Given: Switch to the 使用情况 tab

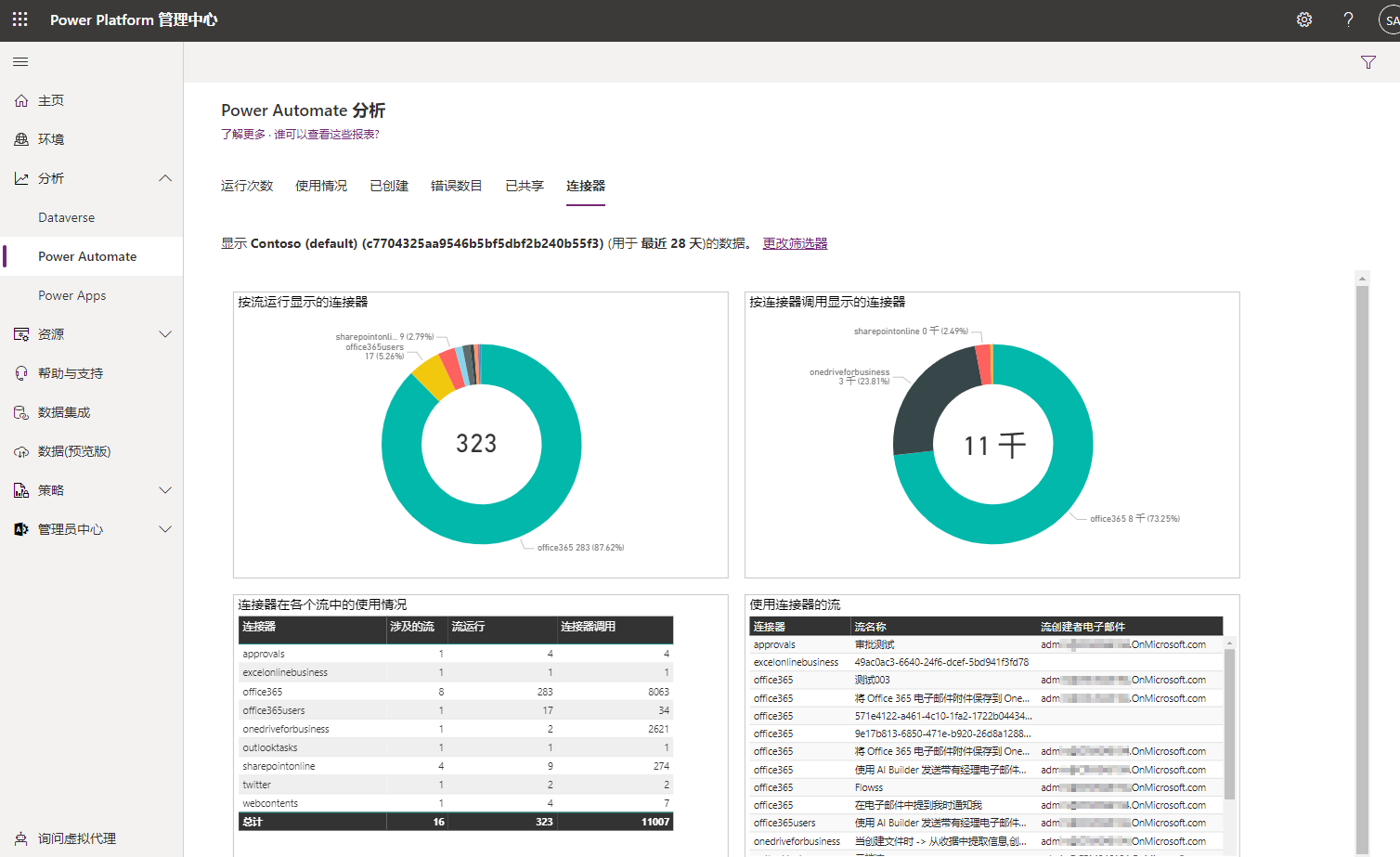Looking at the screenshot, I should [x=321, y=186].
